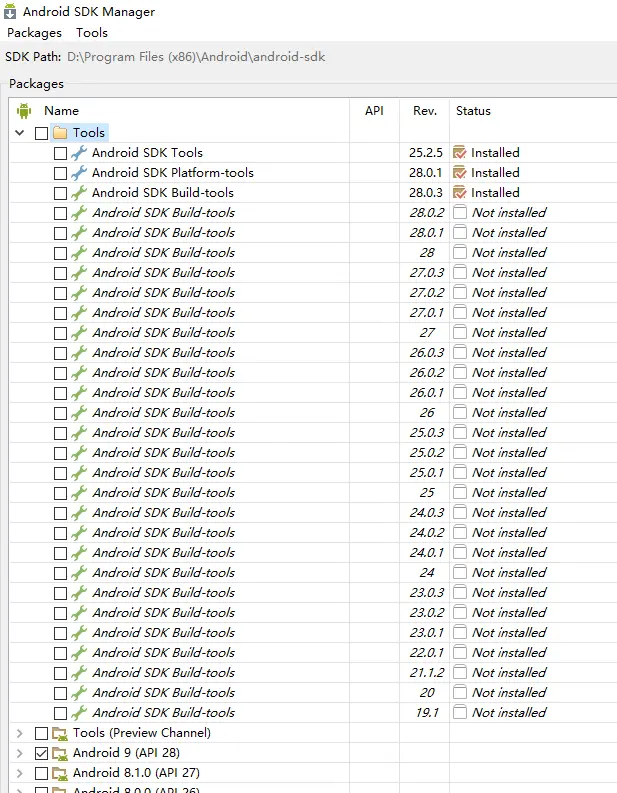Click wrench icon of Build-tools 28.0.1
The height and width of the screenshot is (793, 617).
pos(79,233)
